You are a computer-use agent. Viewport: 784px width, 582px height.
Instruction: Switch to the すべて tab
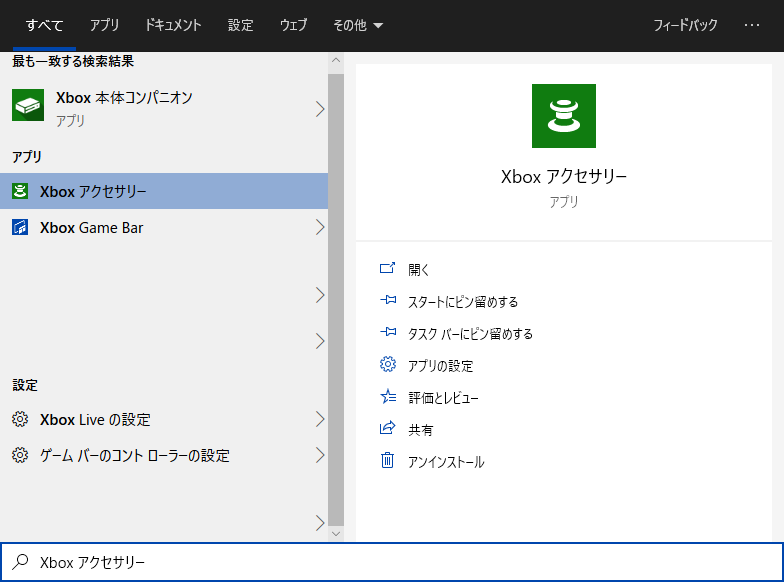[x=44, y=25]
